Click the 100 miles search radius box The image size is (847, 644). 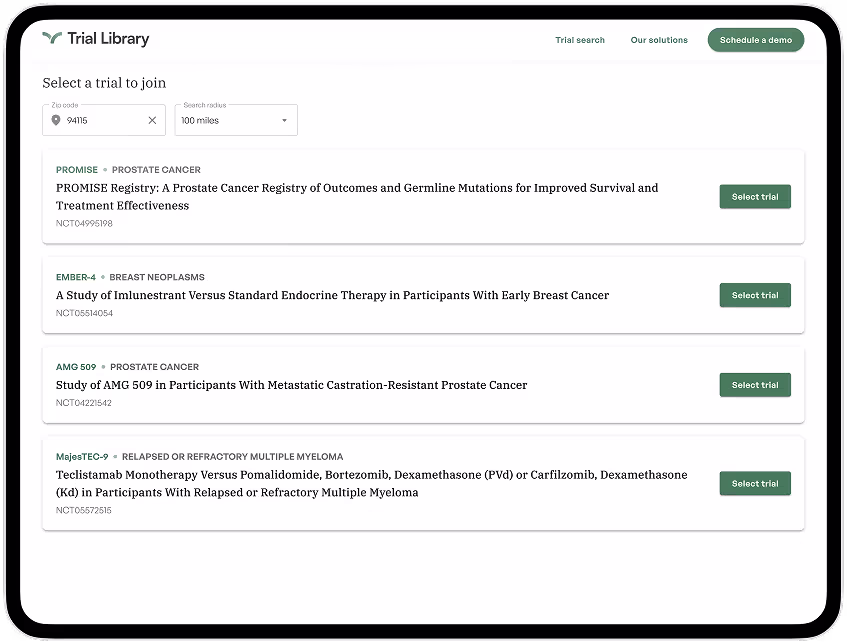click(228, 120)
